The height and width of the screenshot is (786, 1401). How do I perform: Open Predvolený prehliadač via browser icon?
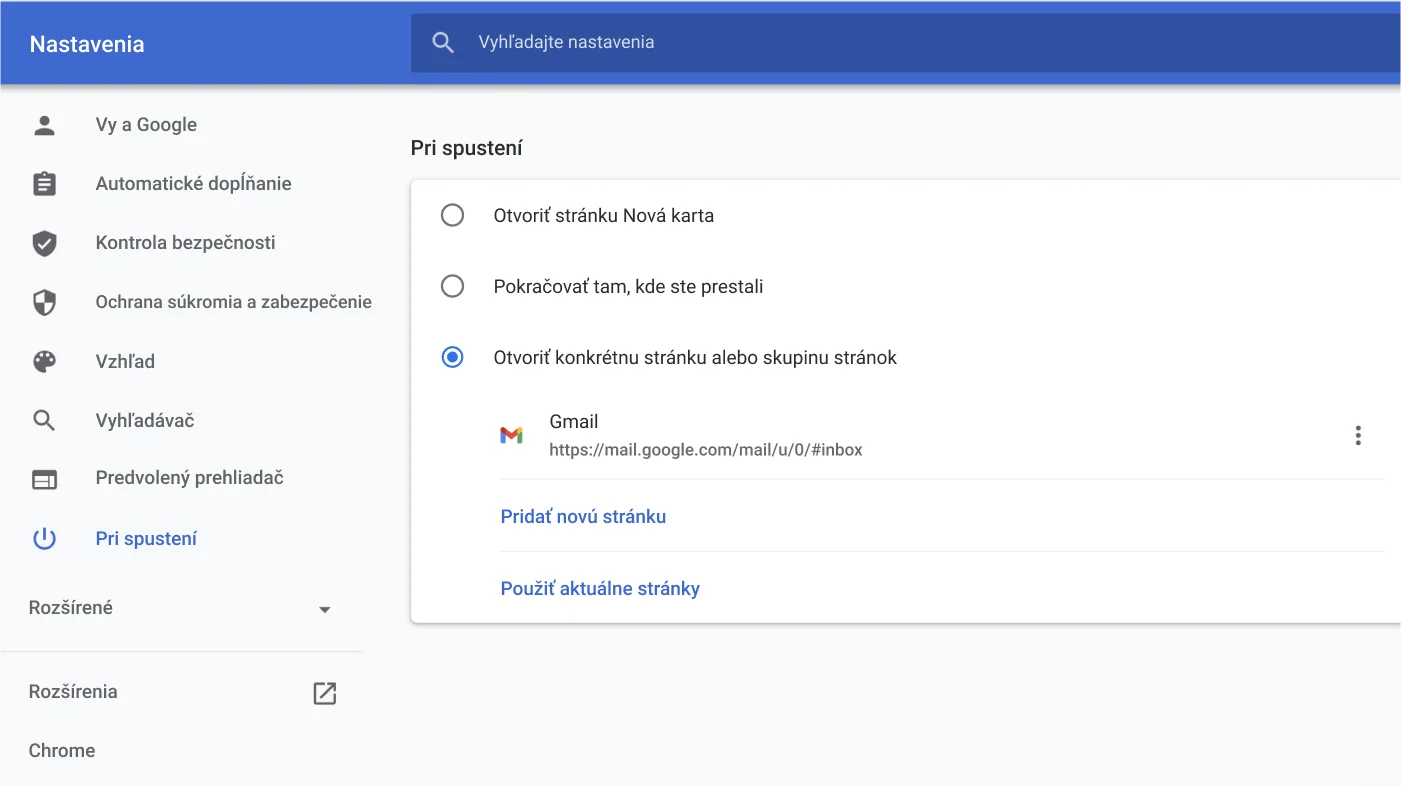pyautogui.click(x=44, y=479)
